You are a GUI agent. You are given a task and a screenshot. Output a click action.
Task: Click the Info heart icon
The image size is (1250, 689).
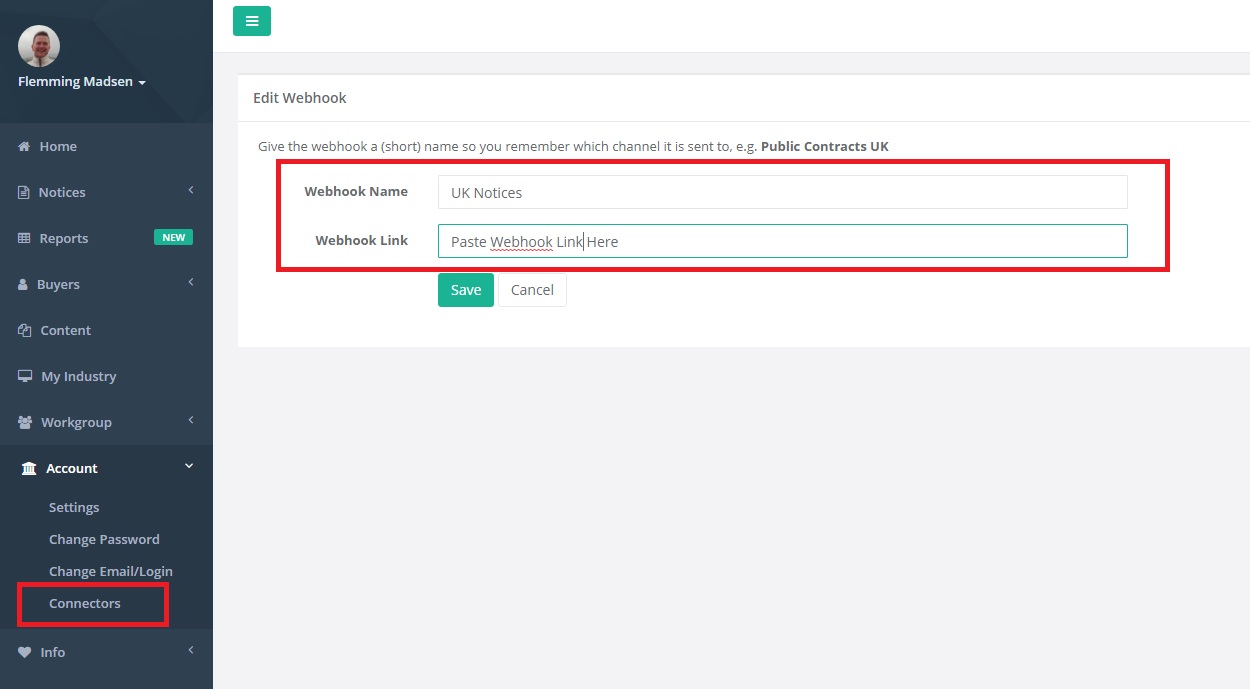click(23, 651)
